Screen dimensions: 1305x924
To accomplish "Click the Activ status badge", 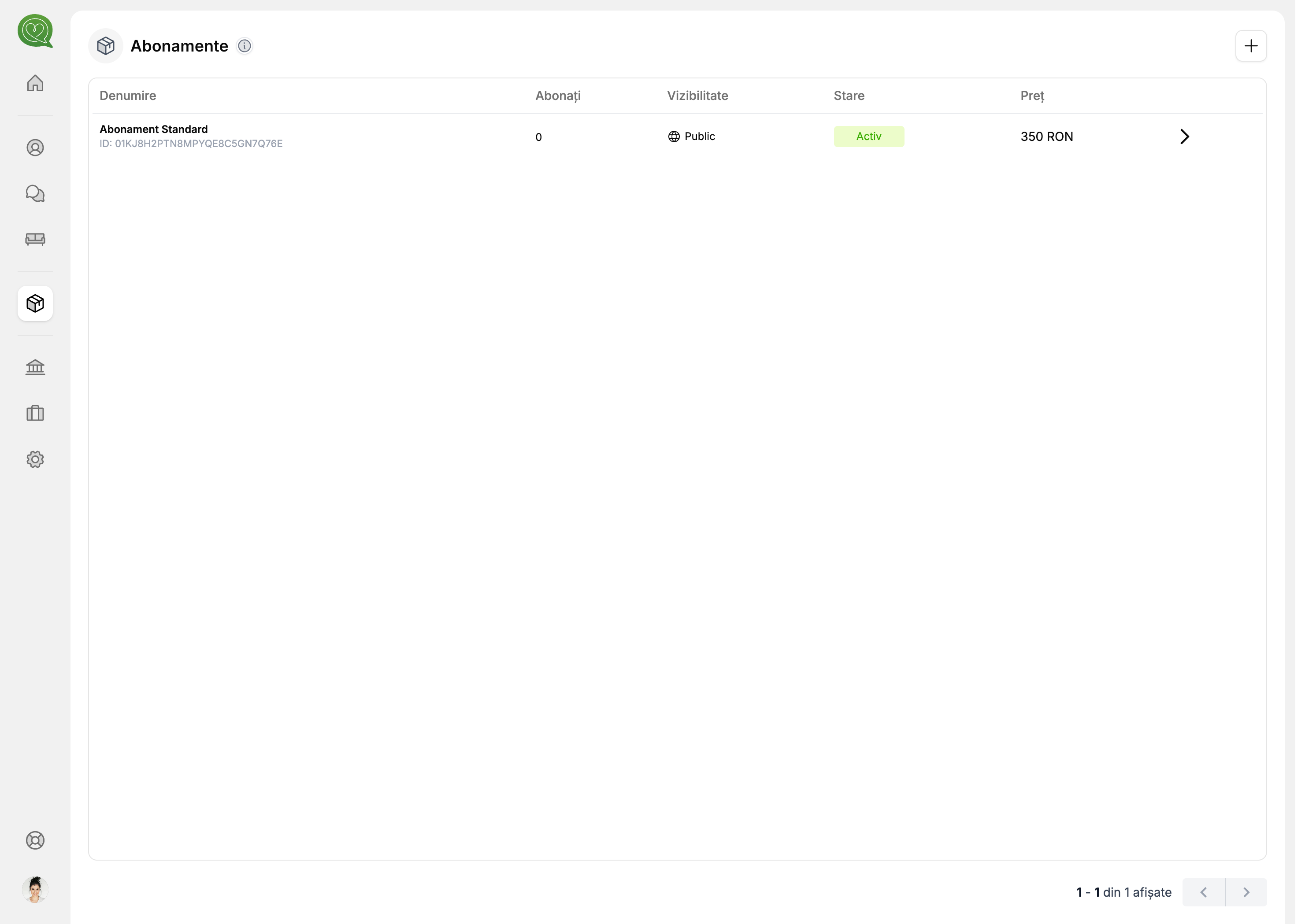I will coord(868,137).
